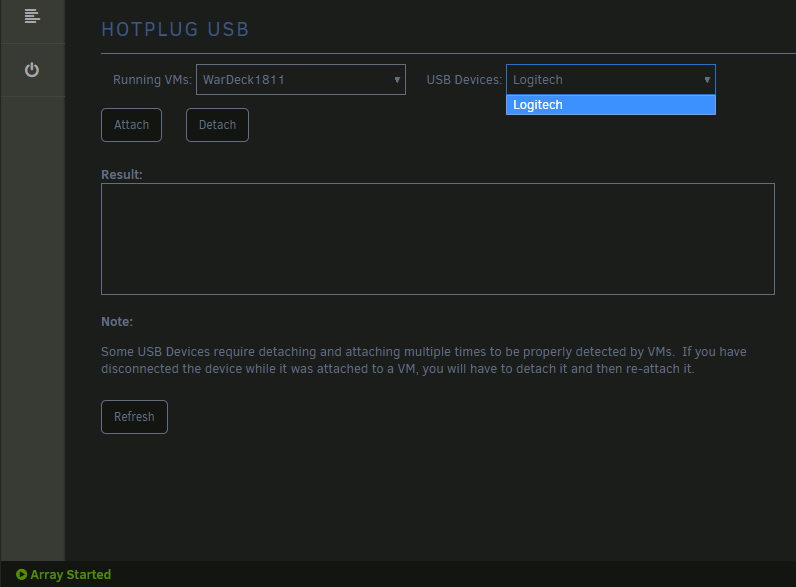Click the Running VMs label

click(152, 80)
